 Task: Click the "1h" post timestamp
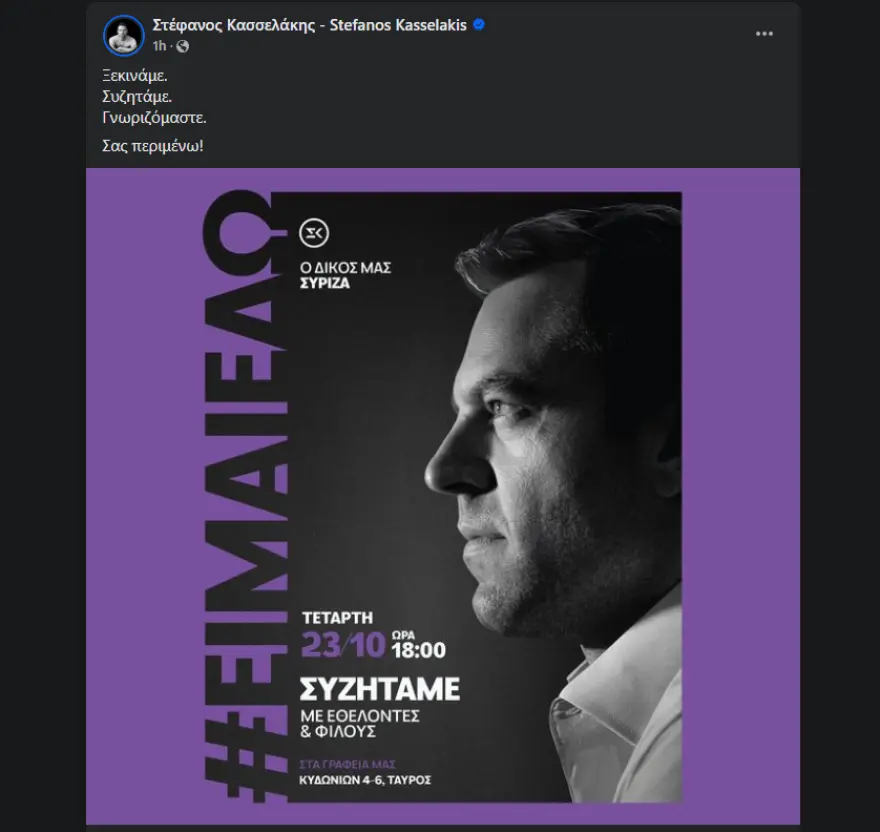(160, 46)
